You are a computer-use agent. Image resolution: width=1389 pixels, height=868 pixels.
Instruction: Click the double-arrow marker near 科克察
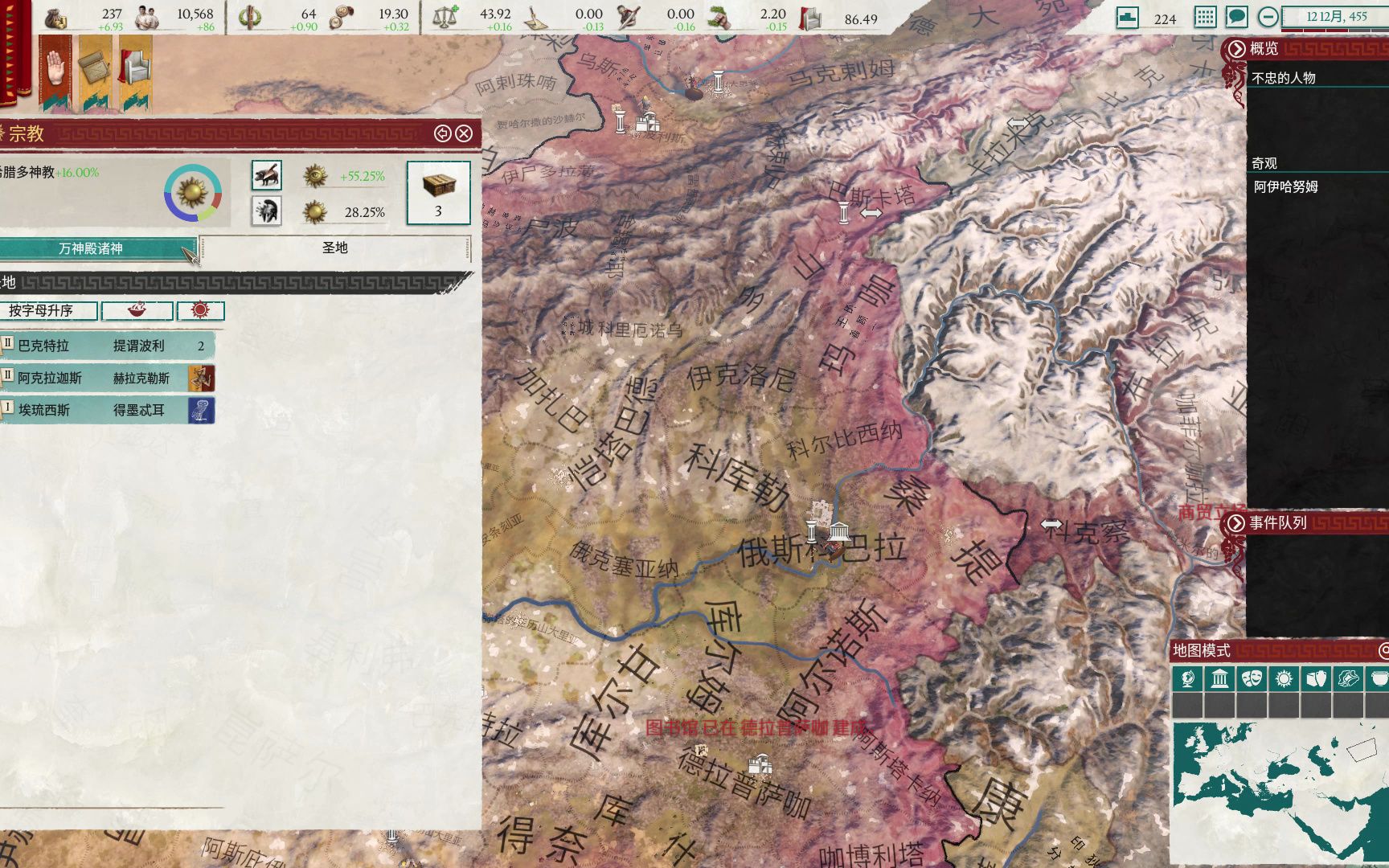coord(1051,524)
